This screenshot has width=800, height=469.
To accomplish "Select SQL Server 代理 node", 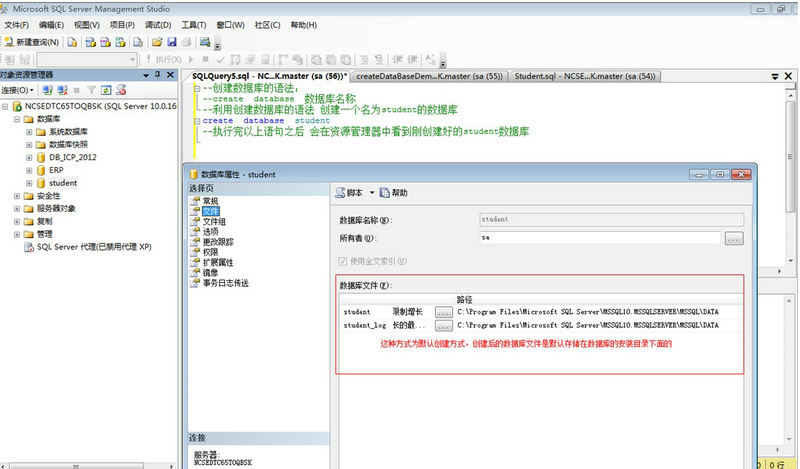I will (94, 247).
